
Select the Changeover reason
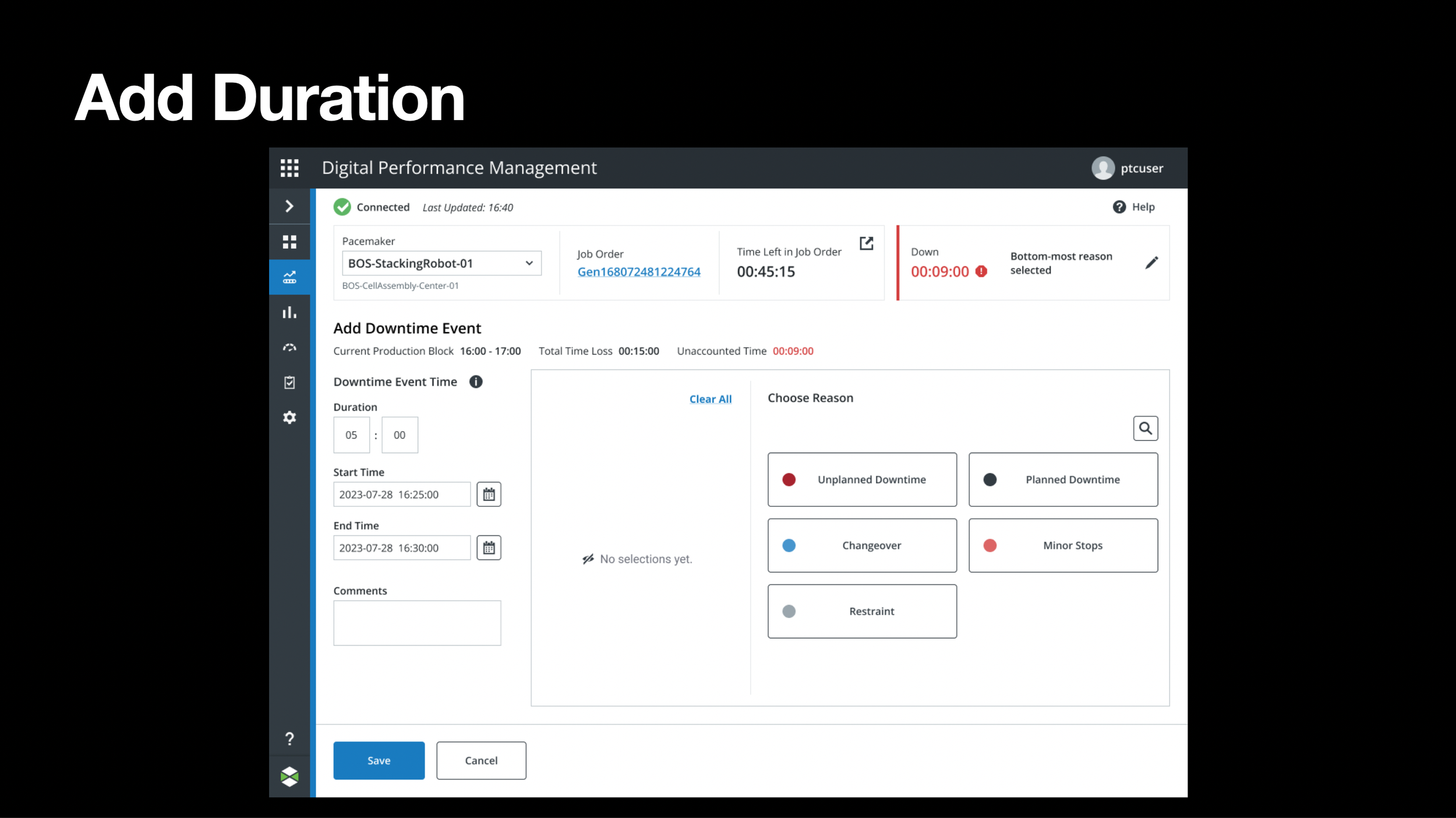(x=862, y=545)
